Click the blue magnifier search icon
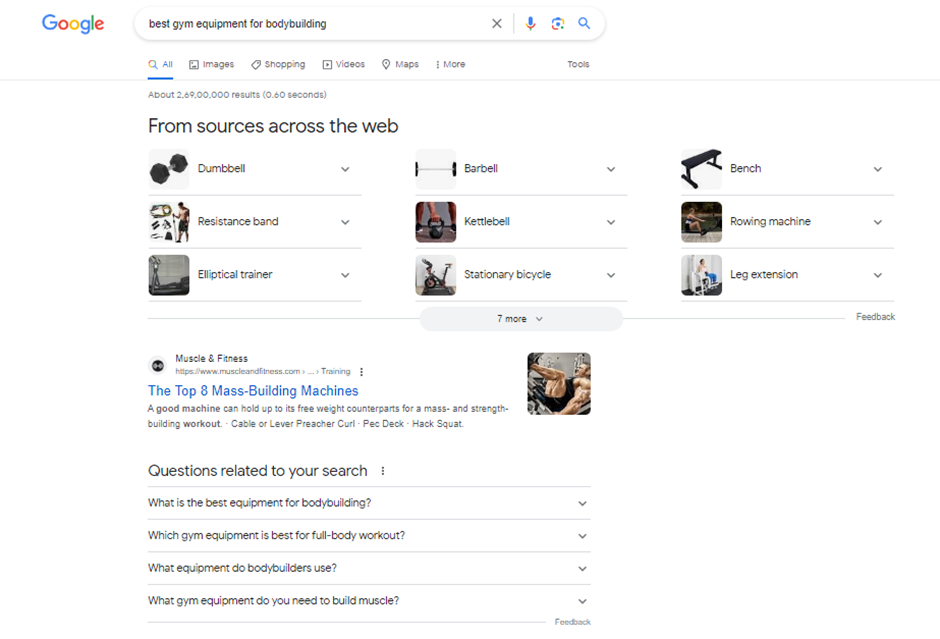This screenshot has width=940, height=639. tap(584, 24)
